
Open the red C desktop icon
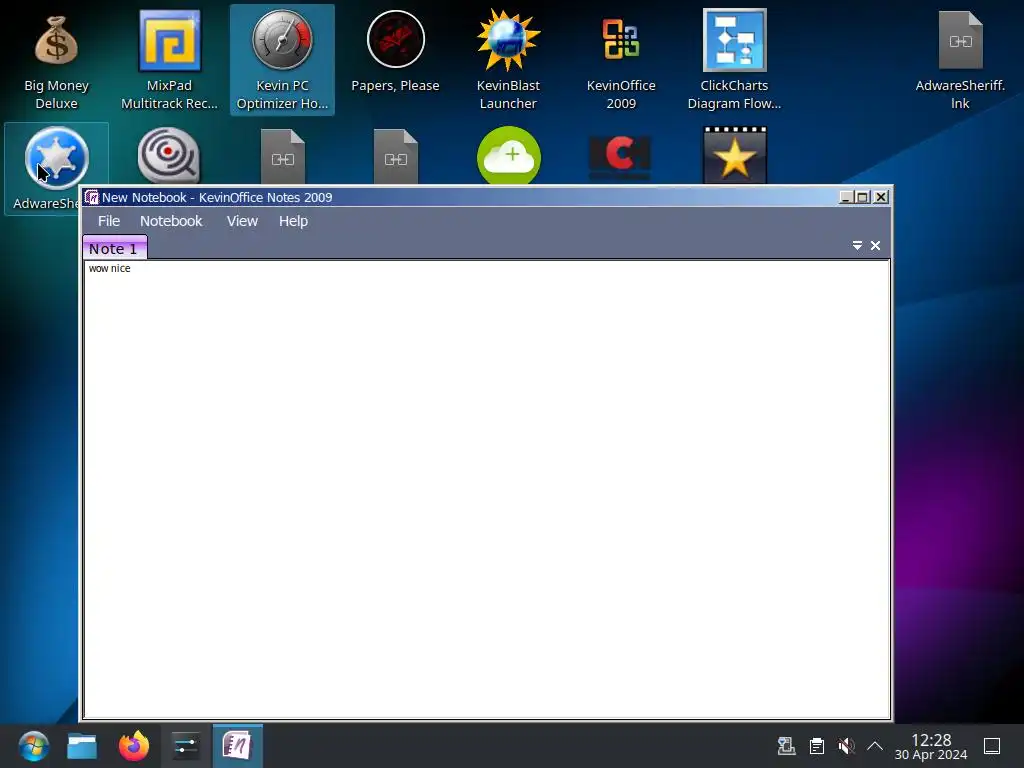[x=620, y=157]
